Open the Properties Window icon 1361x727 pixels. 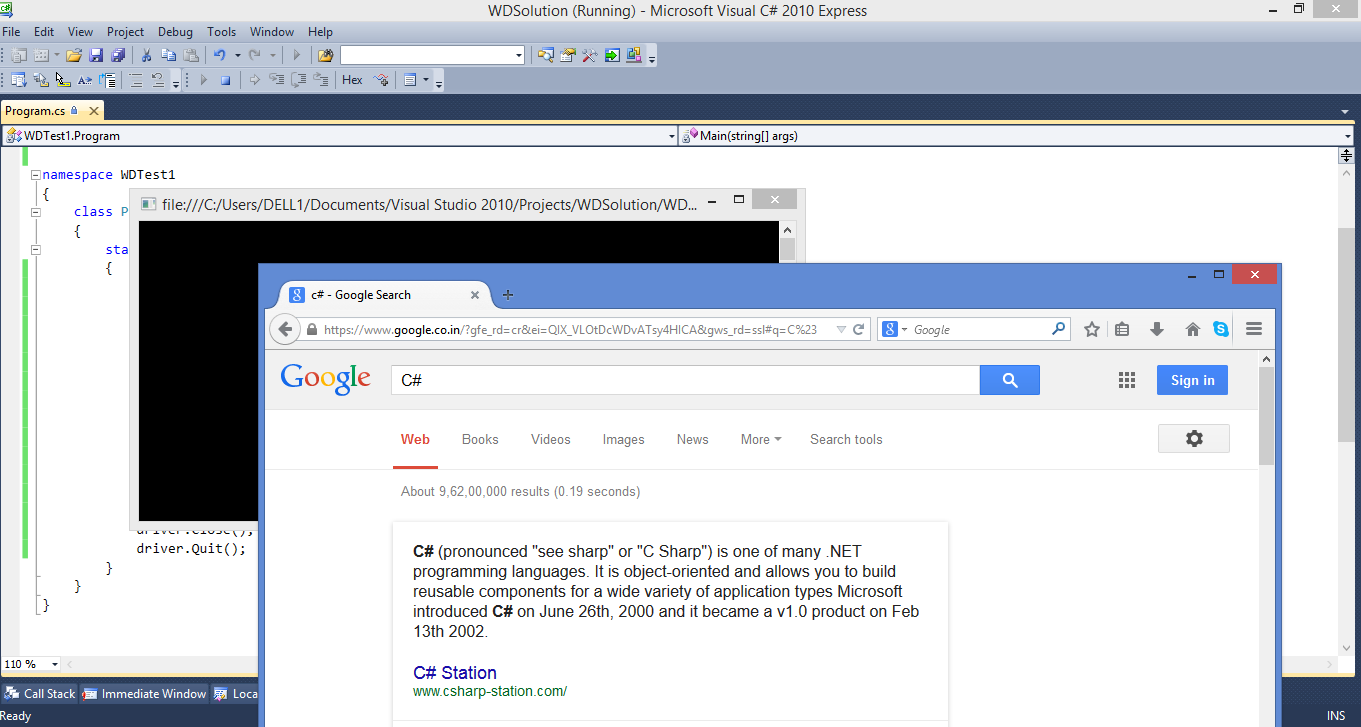coord(567,55)
